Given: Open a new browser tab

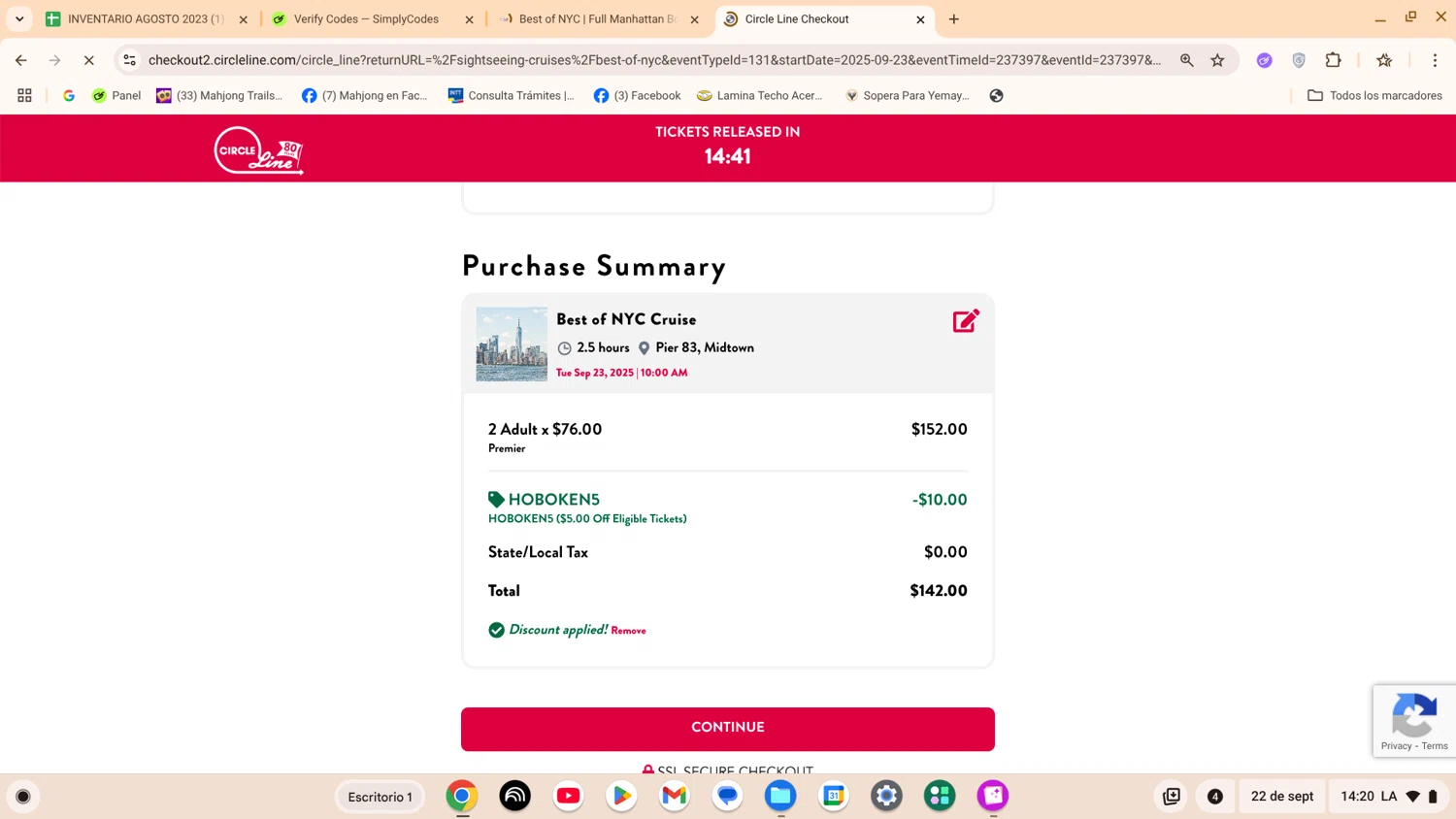Looking at the screenshot, I should pos(954,19).
